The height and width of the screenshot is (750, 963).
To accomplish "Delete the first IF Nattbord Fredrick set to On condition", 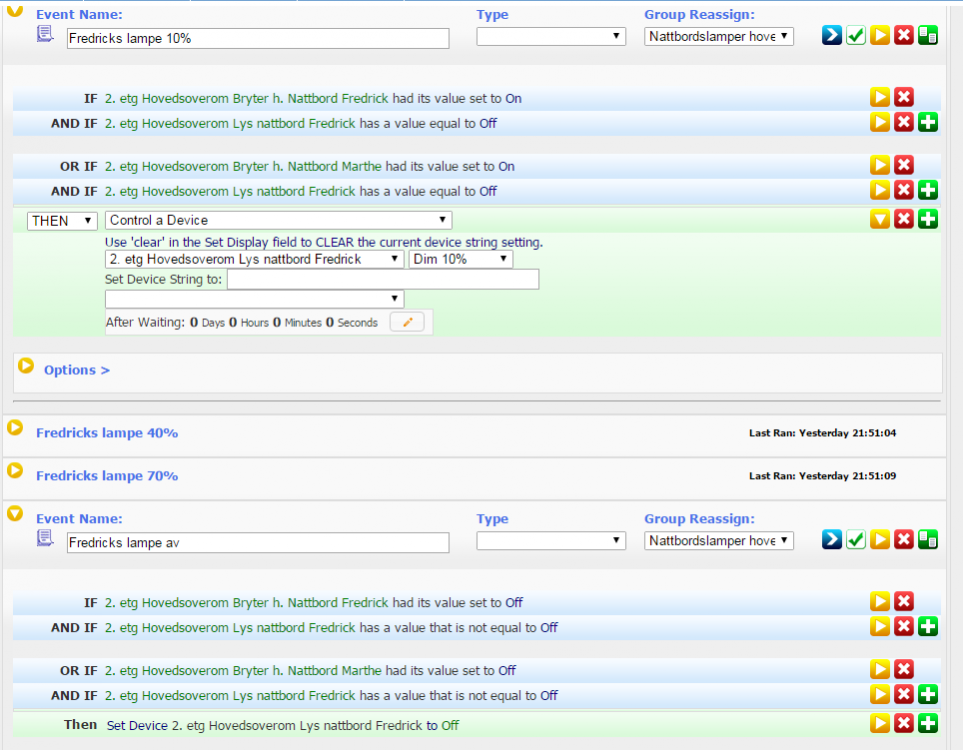I will [903, 98].
